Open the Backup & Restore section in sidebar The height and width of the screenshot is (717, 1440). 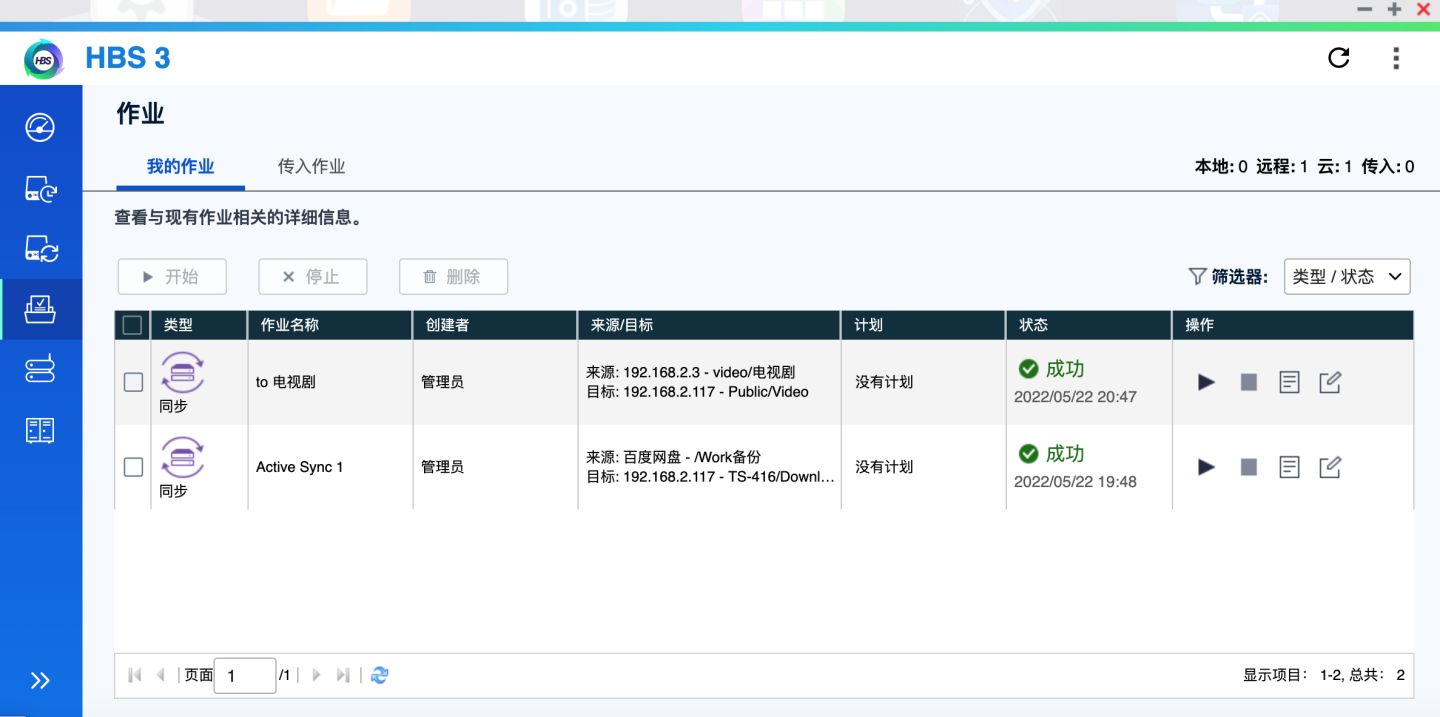tap(40, 190)
